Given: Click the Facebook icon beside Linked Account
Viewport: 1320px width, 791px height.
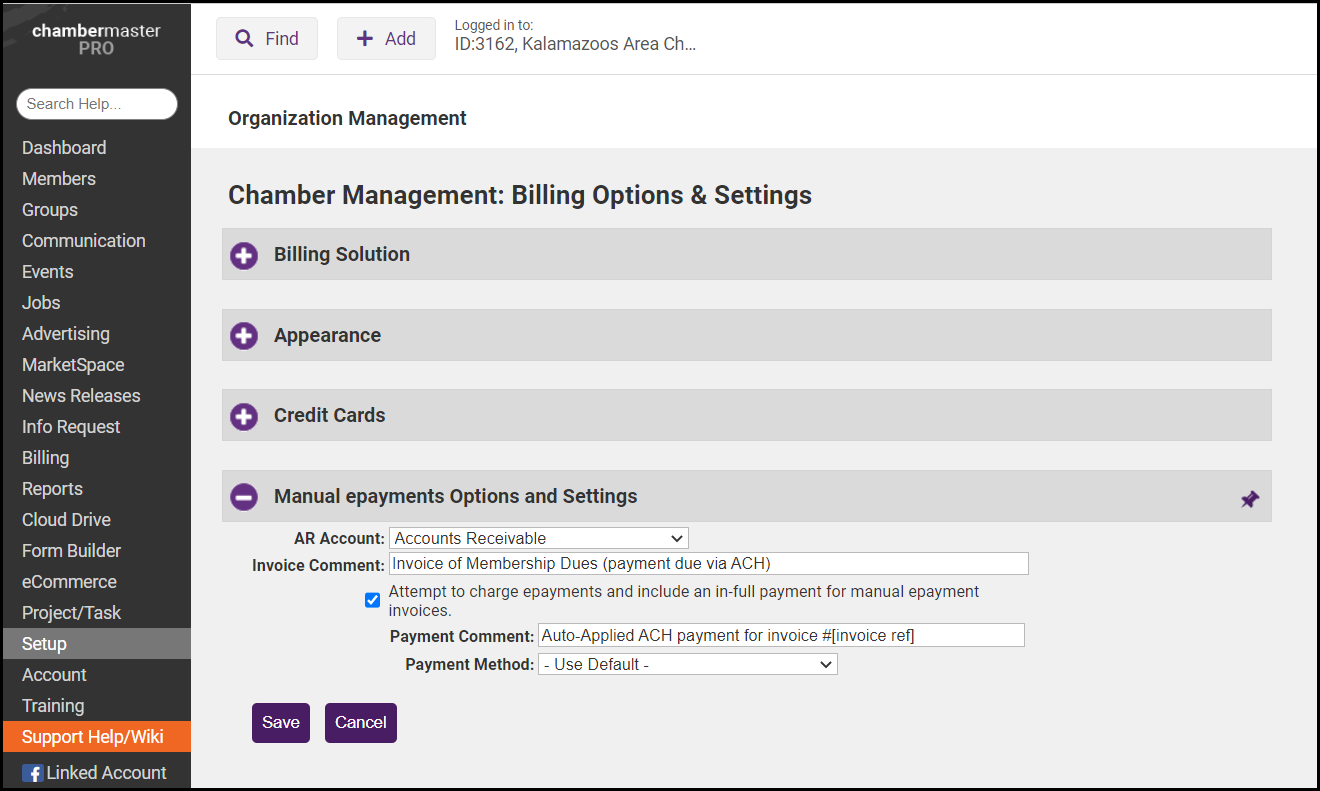Looking at the screenshot, I should (x=32, y=773).
